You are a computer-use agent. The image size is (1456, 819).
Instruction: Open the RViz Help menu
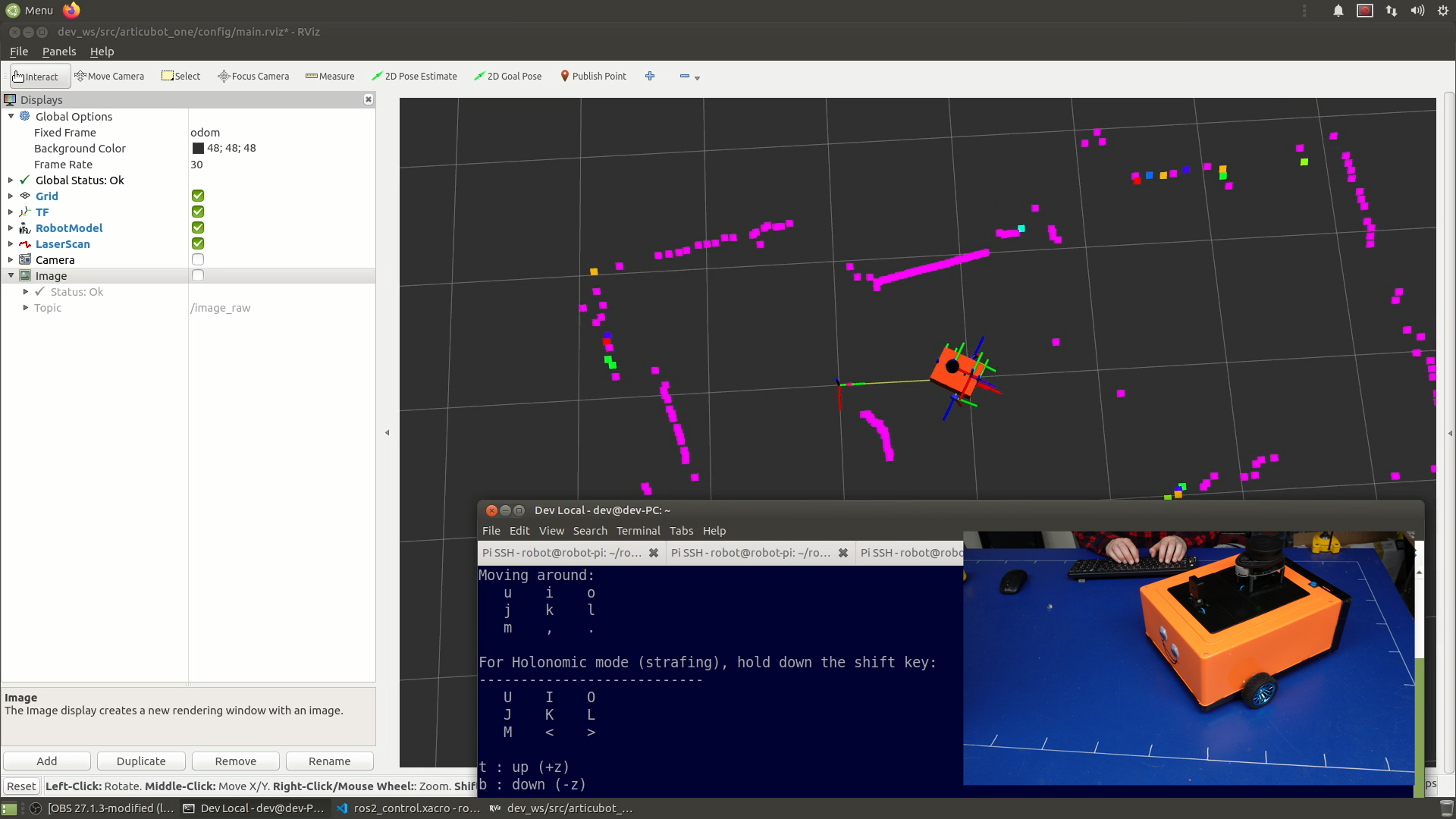pos(102,52)
